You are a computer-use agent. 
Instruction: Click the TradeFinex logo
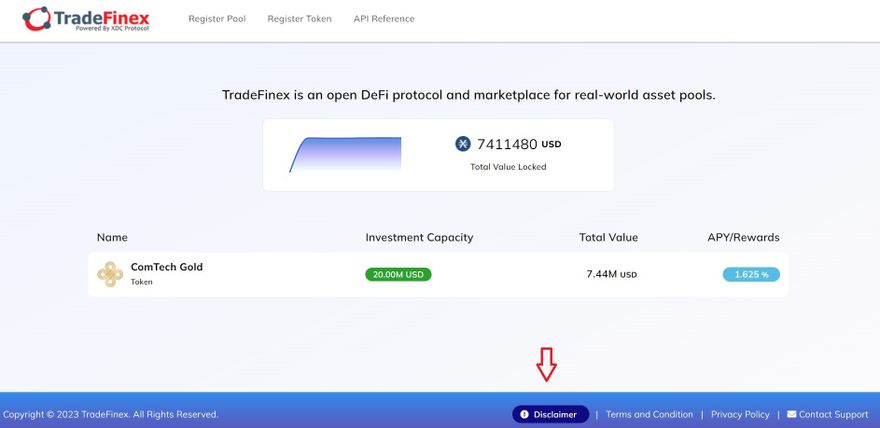click(86, 19)
